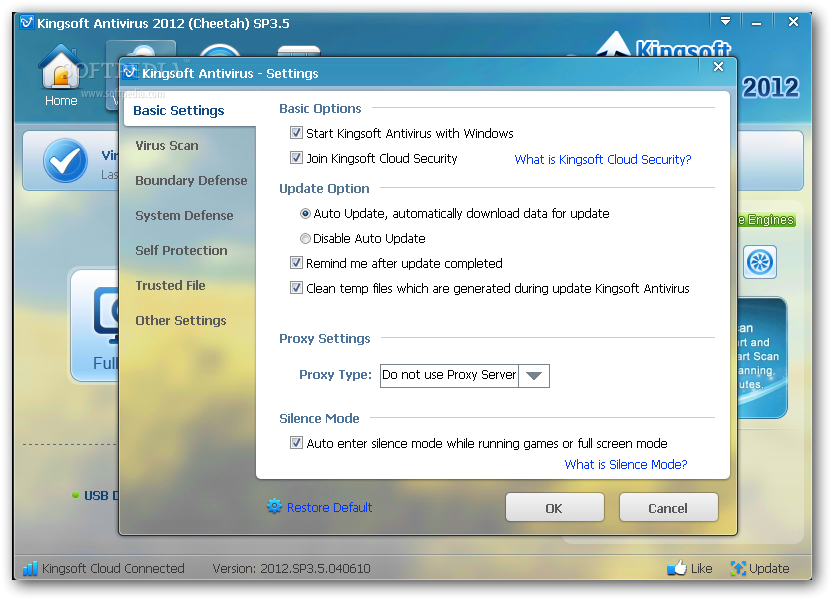This screenshot has height=600, width=832.
Task: Click the Kingsoft Antivirus main title icon
Action: click(27, 23)
